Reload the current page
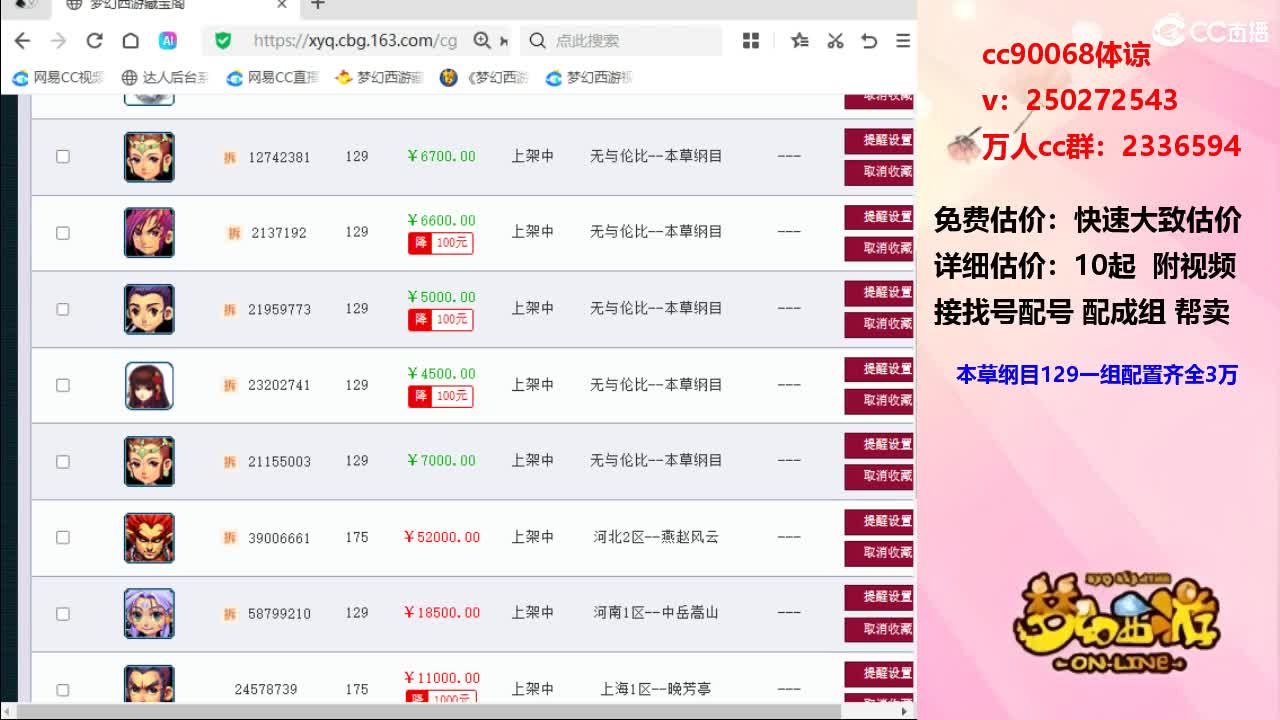This screenshot has height=720, width=1280. click(x=94, y=41)
